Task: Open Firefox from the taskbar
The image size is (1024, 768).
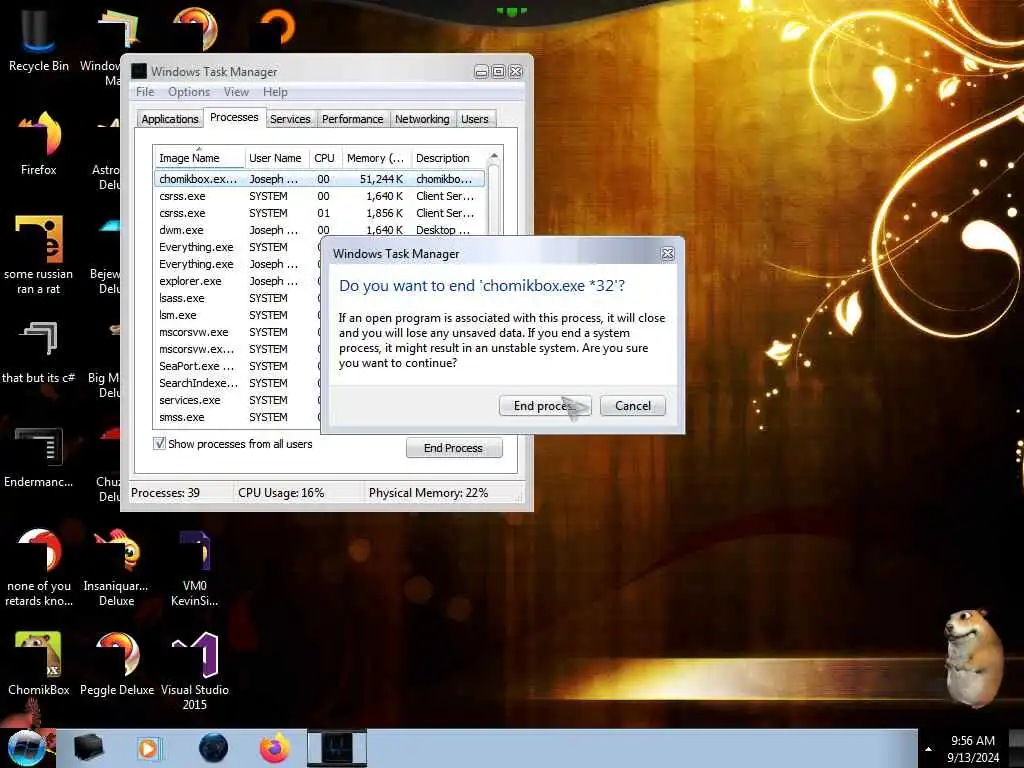Action: [x=275, y=748]
